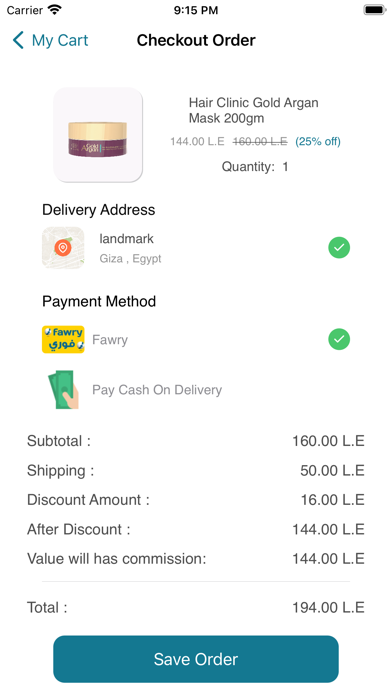Tap the Fawry yellow logo icon
The height and width of the screenshot is (696, 392).
click(63, 340)
